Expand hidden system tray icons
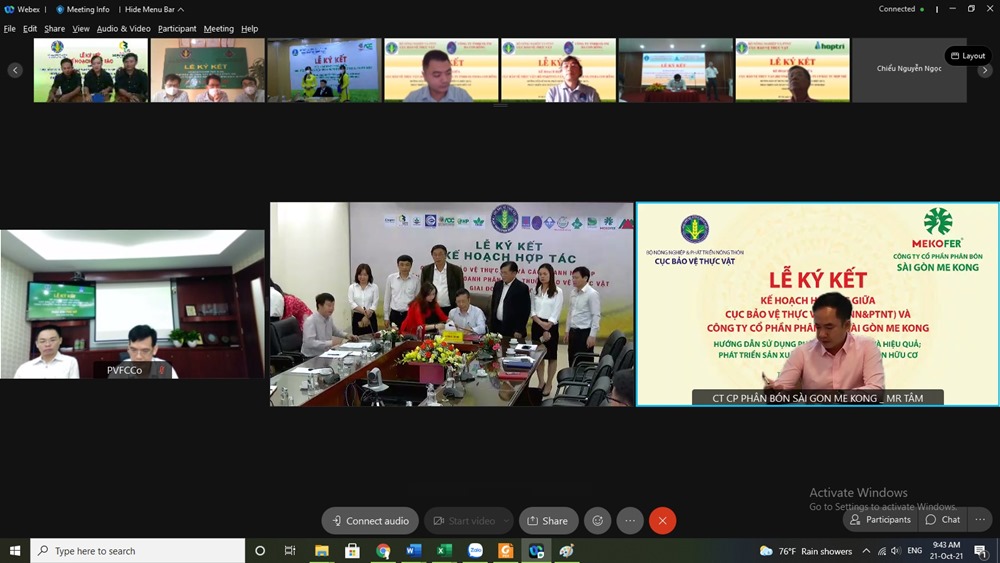This screenshot has height=563, width=1000. click(866, 551)
